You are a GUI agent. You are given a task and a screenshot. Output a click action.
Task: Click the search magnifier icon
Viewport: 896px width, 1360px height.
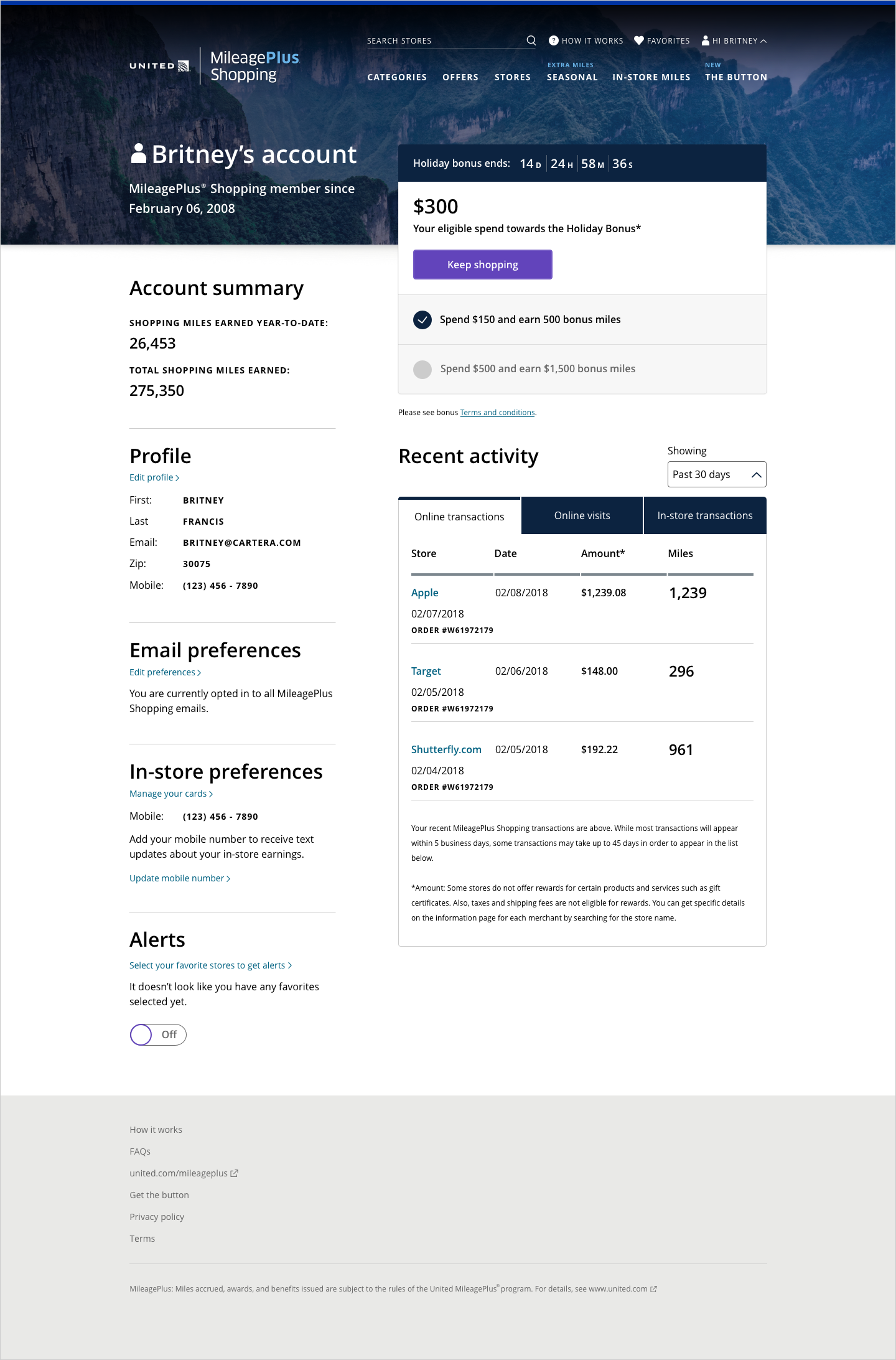click(x=531, y=40)
